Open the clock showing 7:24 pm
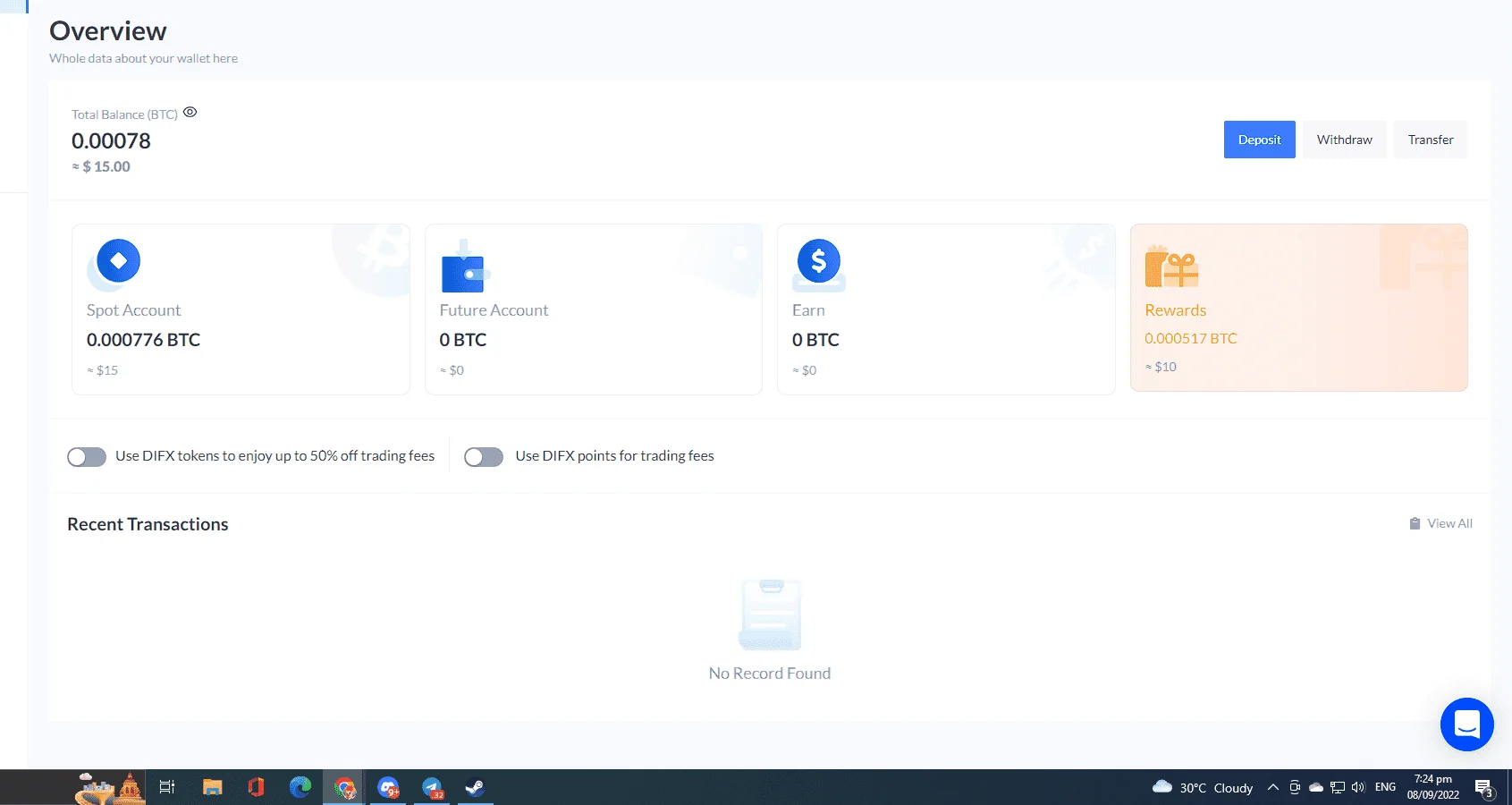This screenshot has width=1512, height=805. (x=1432, y=787)
